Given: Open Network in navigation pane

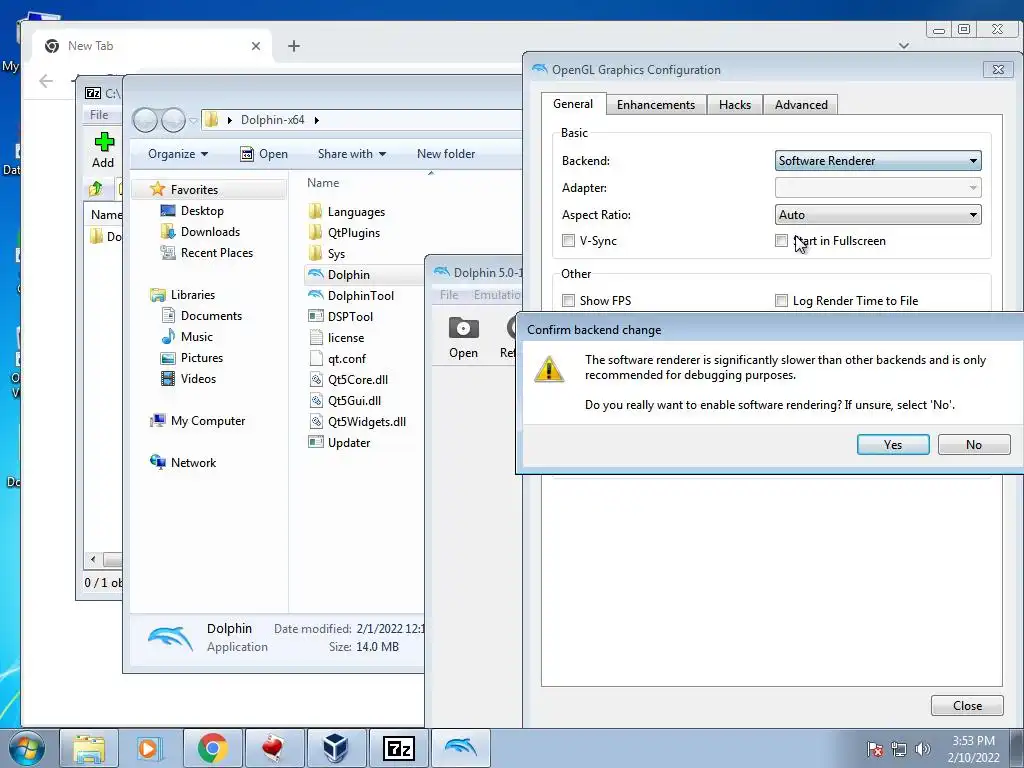Looking at the screenshot, I should click(x=193, y=463).
